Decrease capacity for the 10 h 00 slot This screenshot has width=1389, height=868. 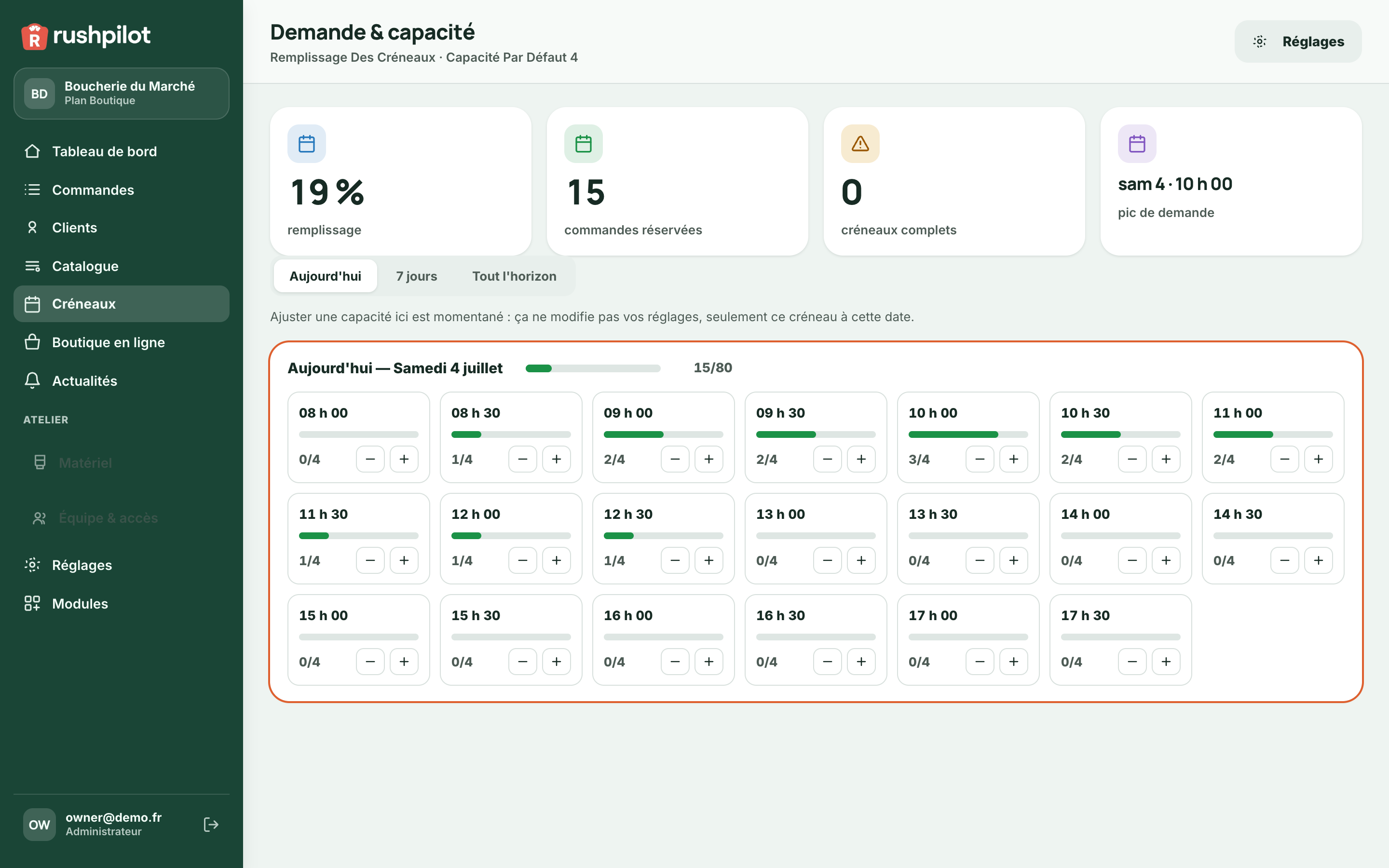980,459
